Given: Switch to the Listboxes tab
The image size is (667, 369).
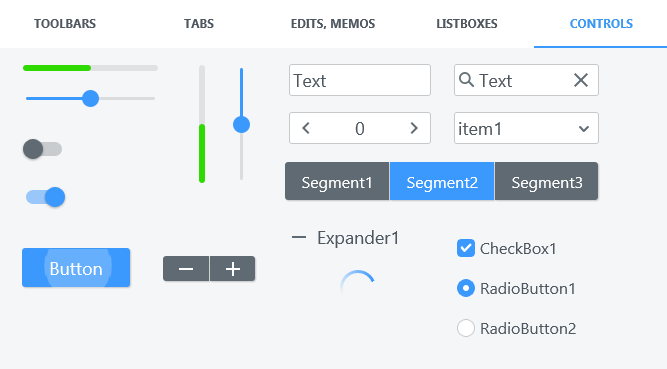Looking at the screenshot, I should coord(467,23).
